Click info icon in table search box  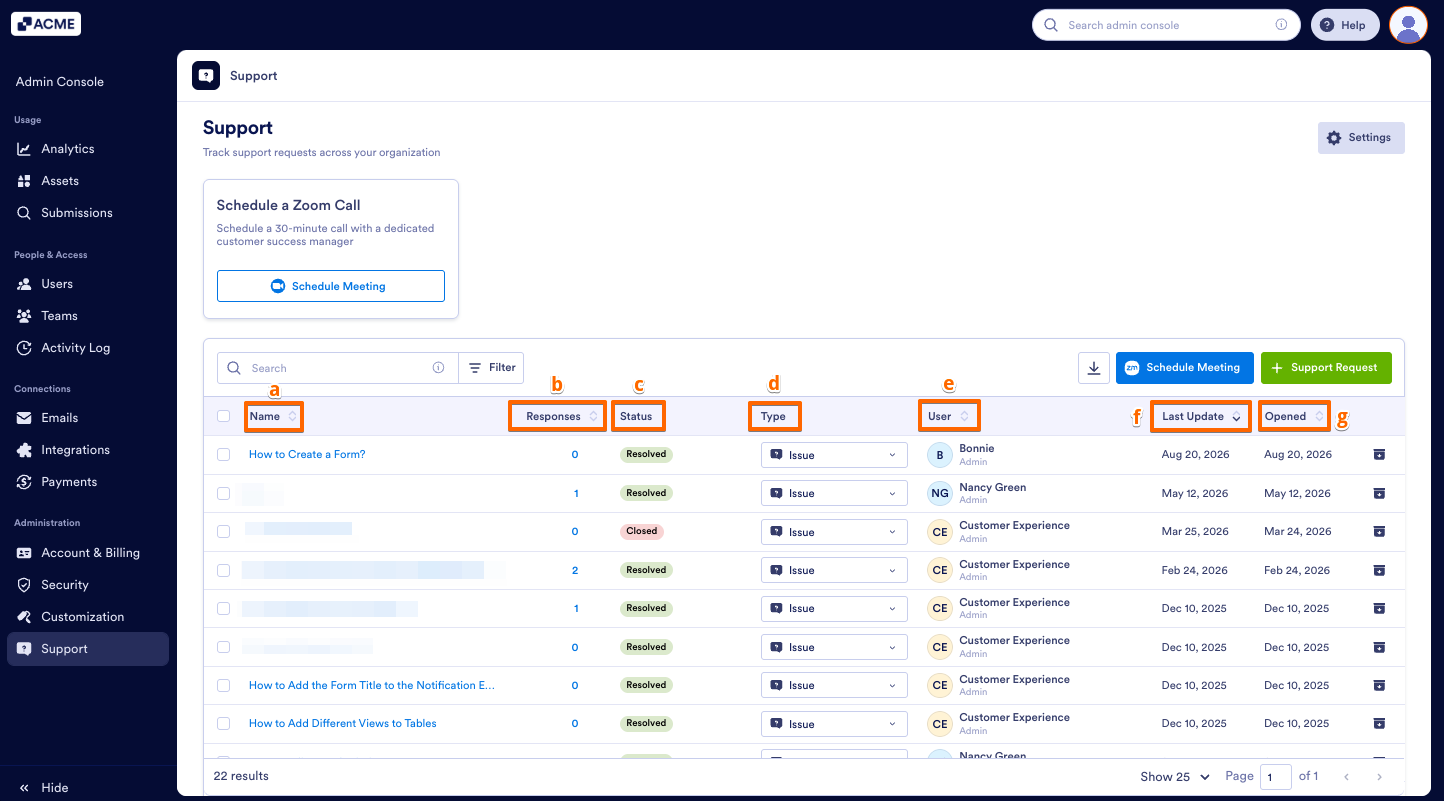pos(438,368)
